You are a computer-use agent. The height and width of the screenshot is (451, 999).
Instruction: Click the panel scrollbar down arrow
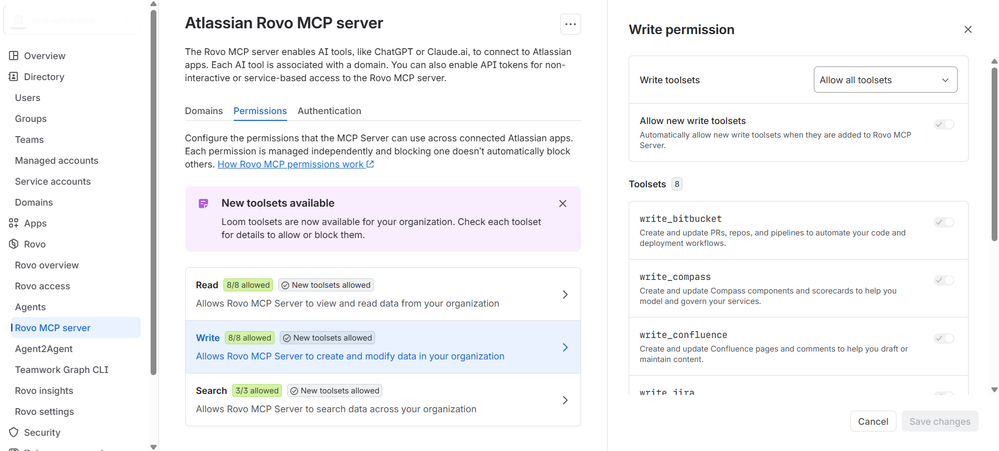[995, 389]
